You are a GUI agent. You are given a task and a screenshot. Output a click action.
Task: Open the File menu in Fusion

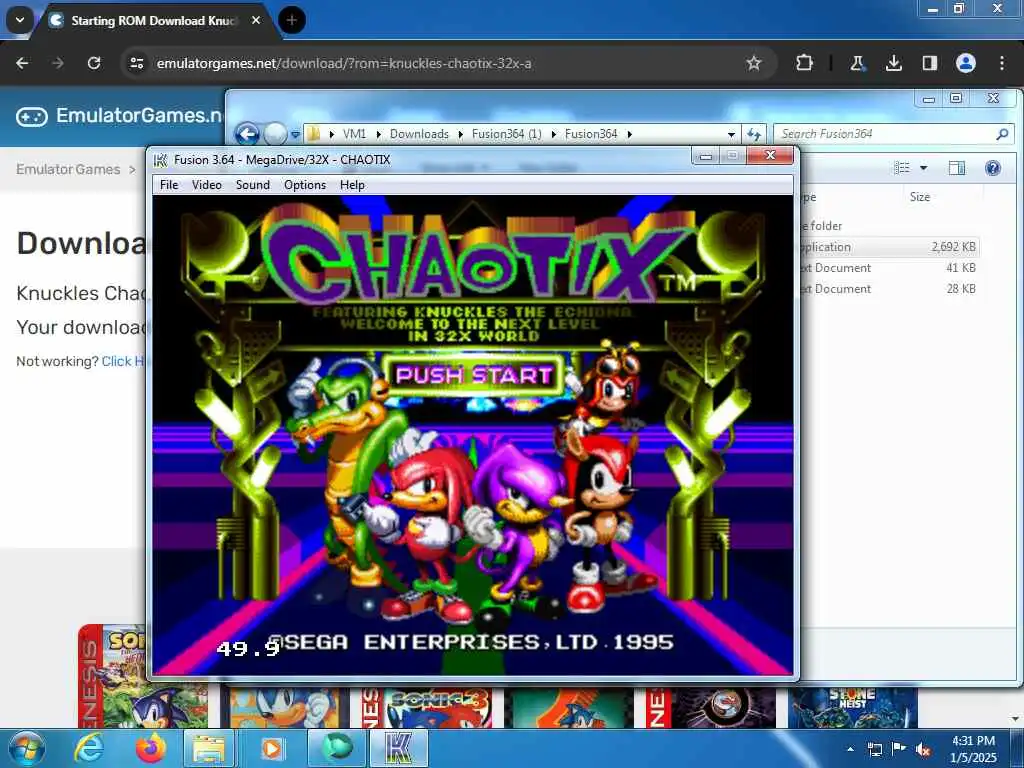click(168, 185)
